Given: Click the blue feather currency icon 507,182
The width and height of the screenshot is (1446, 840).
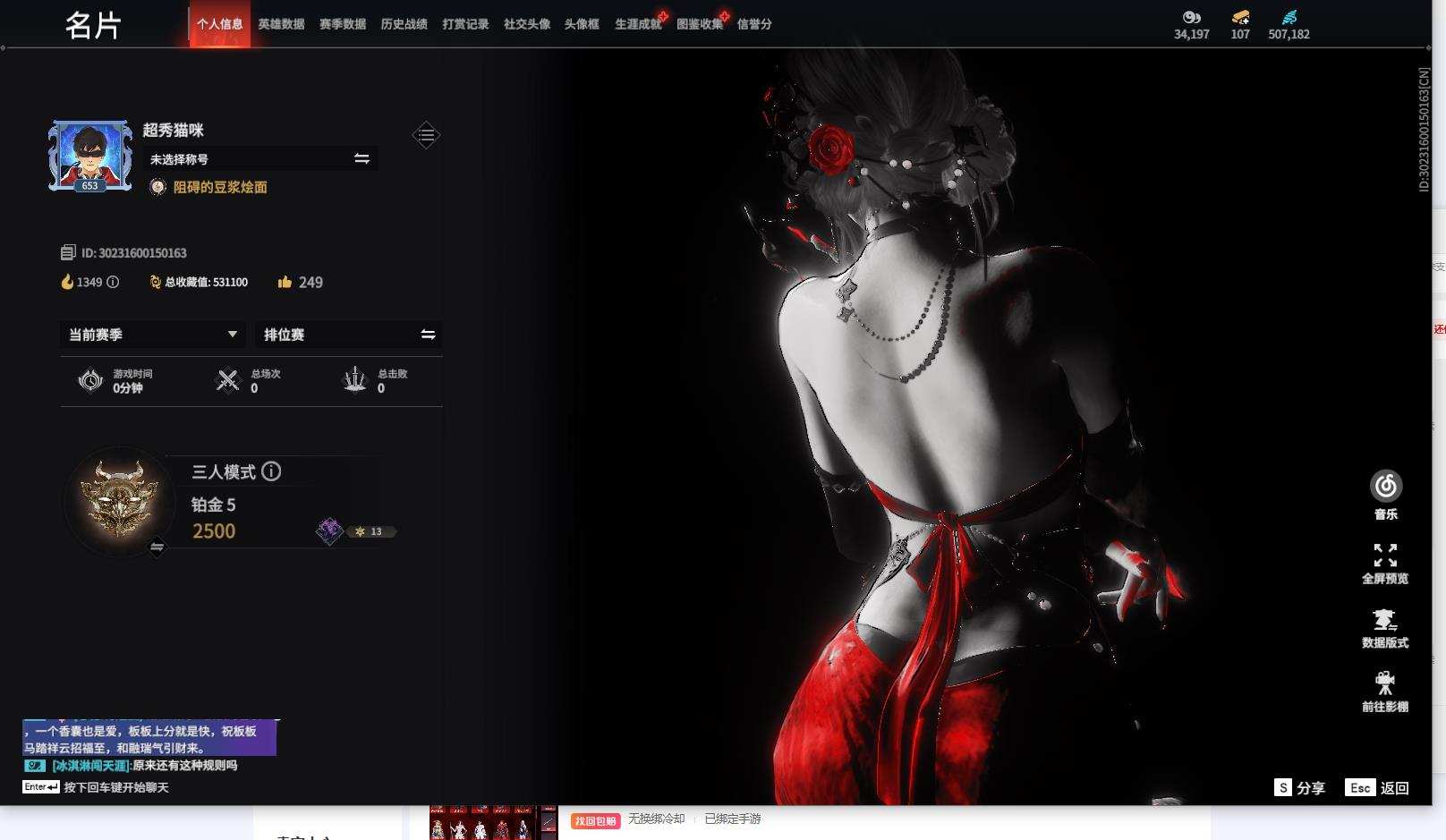Looking at the screenshot, I should [1289, 17].
